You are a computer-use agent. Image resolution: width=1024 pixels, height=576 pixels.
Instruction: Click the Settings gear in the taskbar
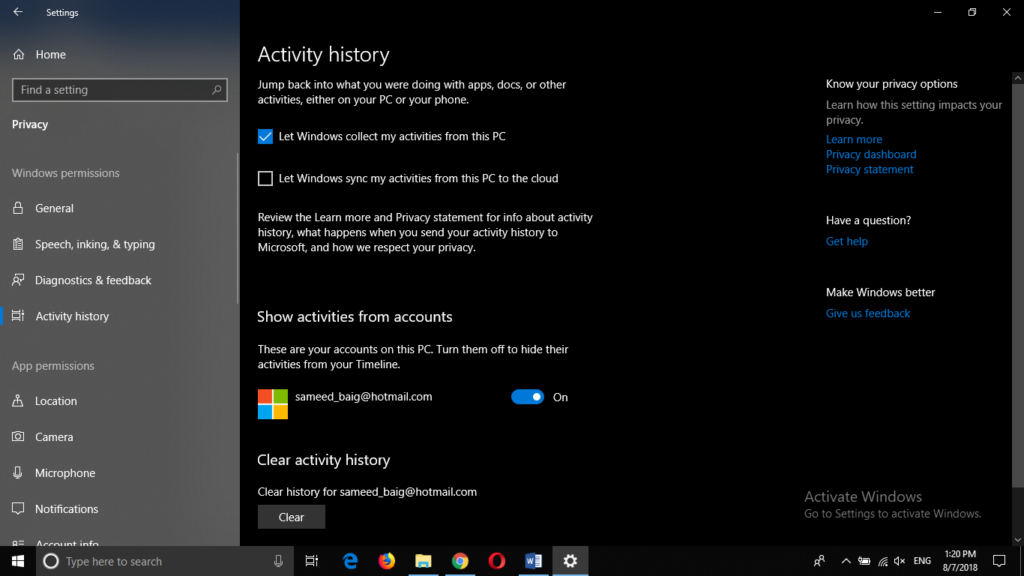pos(570,561)
